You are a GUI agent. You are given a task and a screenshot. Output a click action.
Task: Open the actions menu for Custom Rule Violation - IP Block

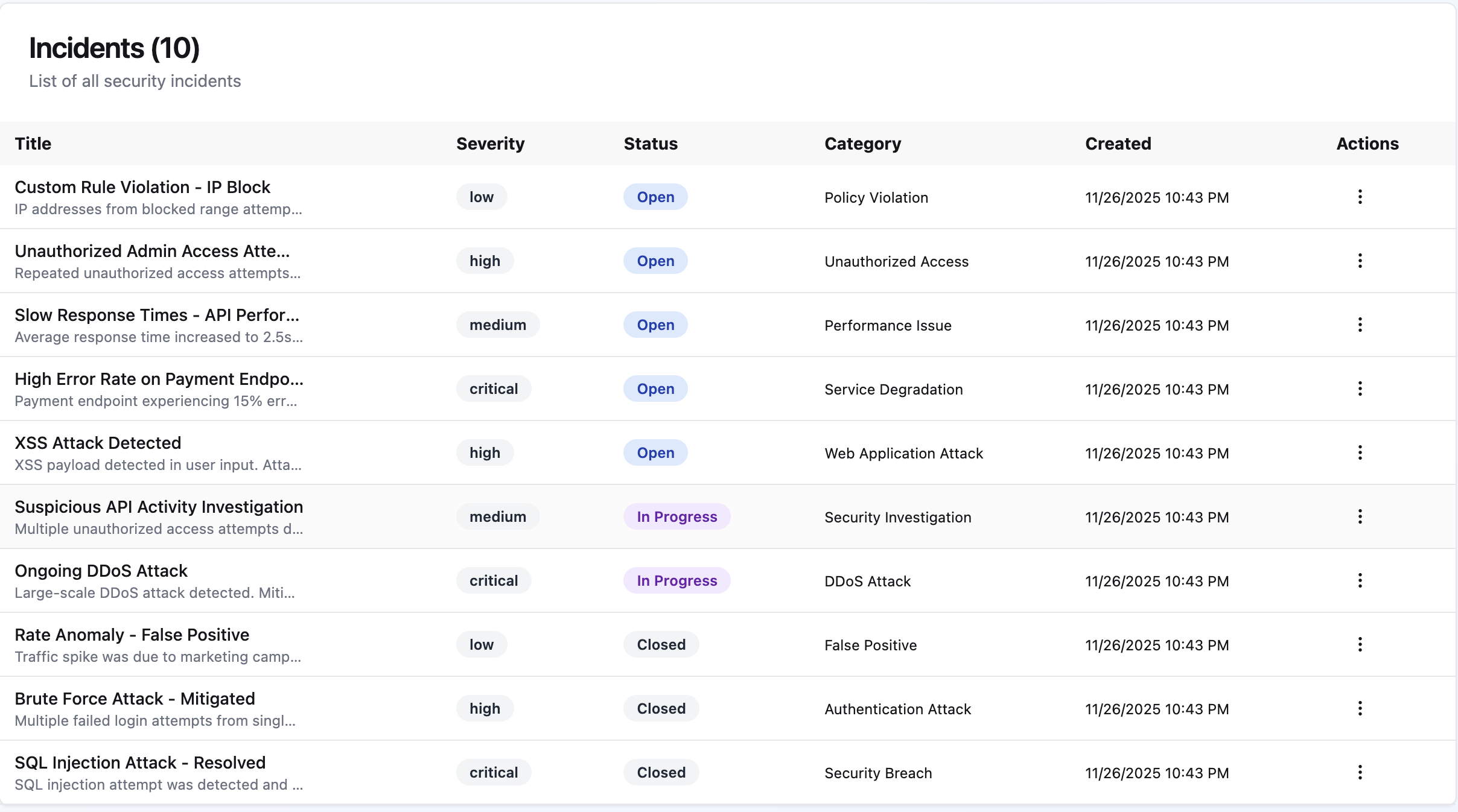point(1360,197)
